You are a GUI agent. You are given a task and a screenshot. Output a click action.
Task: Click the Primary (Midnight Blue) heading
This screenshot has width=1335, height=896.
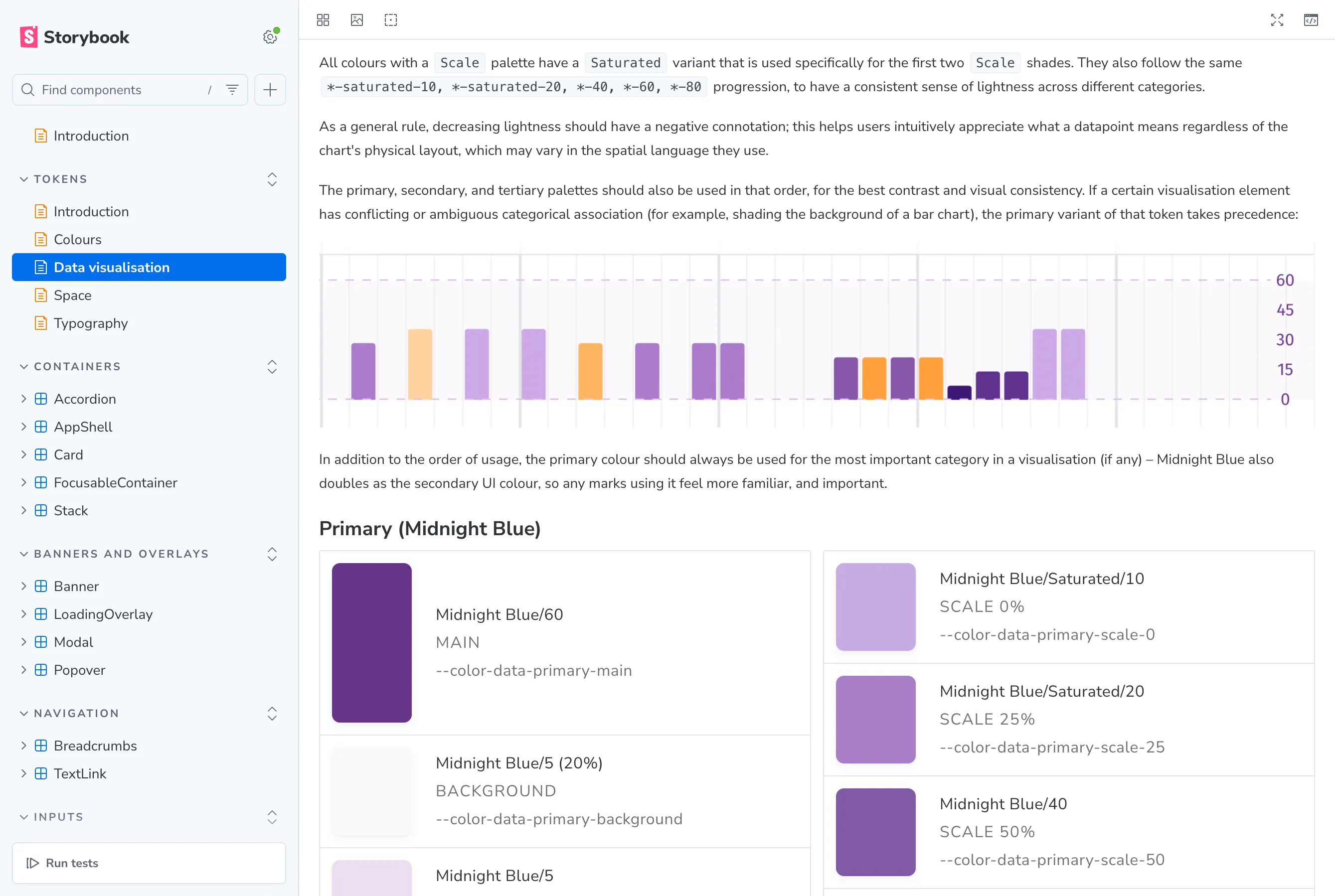click(430, 529)
